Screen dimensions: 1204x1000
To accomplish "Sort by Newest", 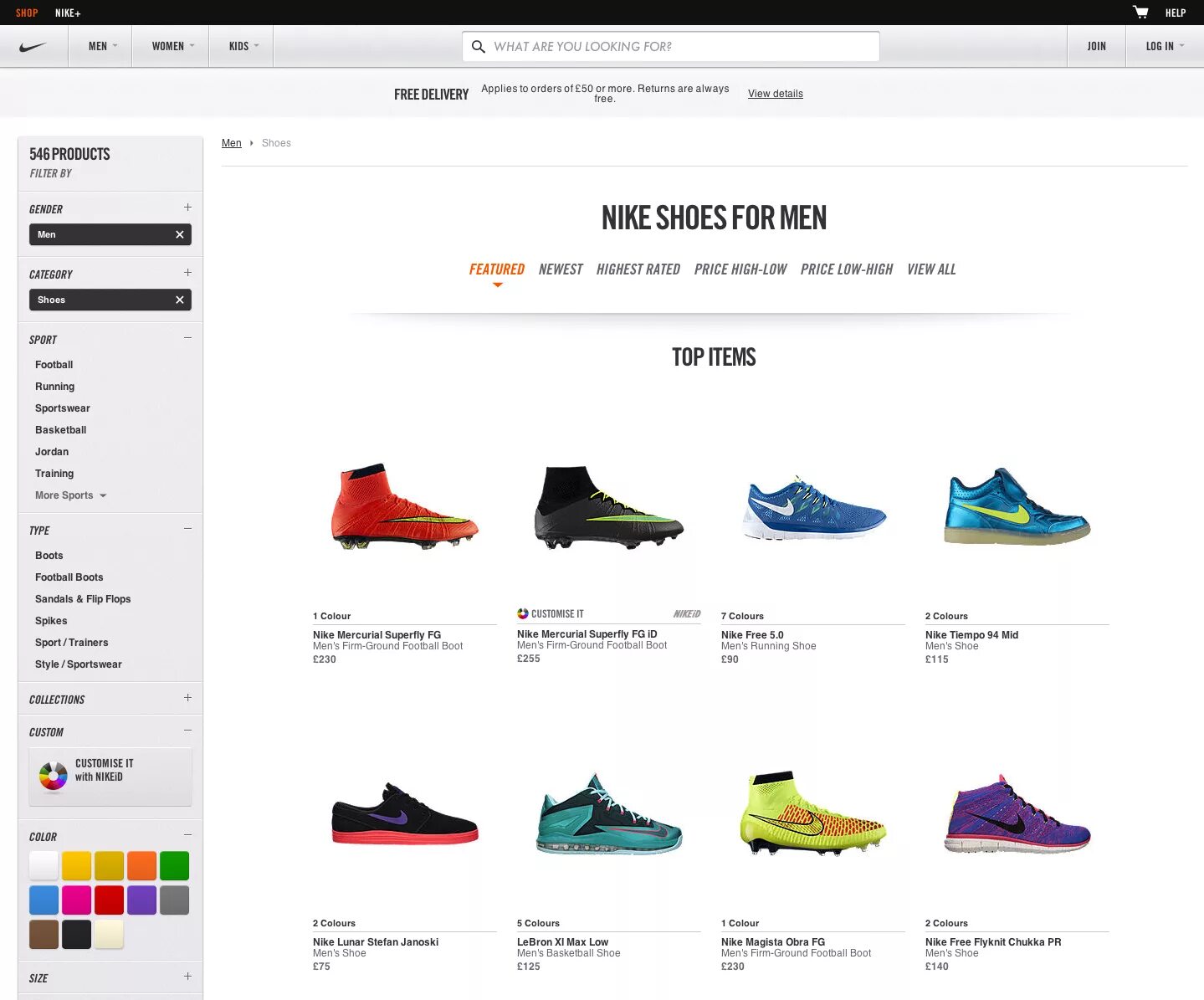I will tap(561, 269).
